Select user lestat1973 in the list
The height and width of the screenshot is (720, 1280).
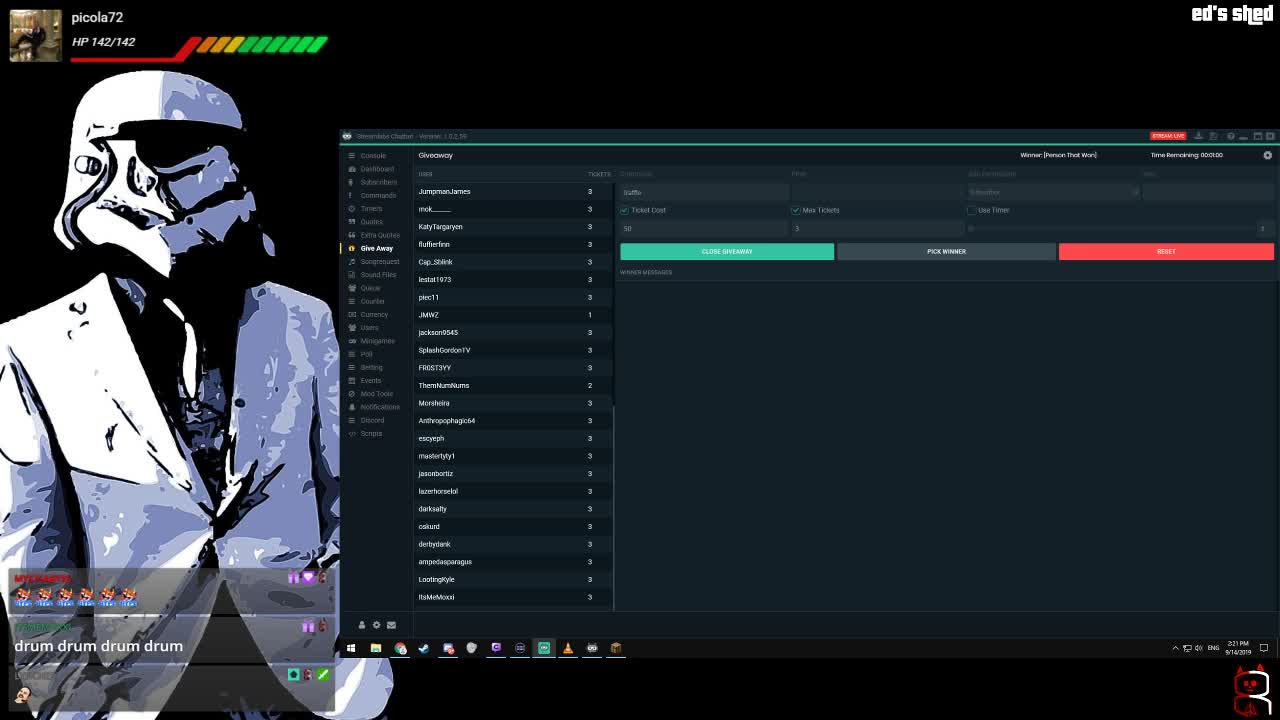click(x=513, y=279)
